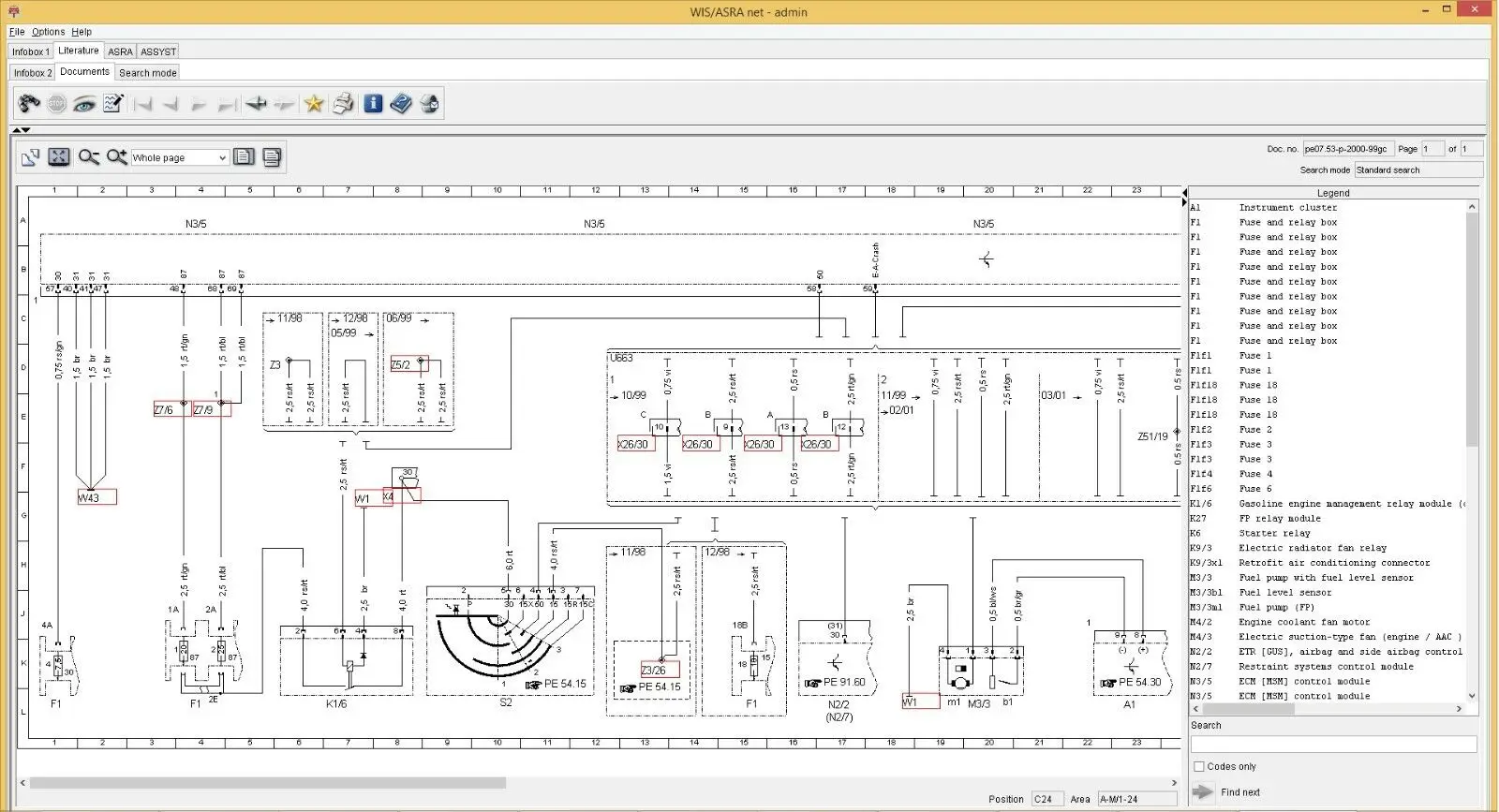Go to last document arrow
The height and width of the screenshot is (812, 1499).
pos(227,104)
